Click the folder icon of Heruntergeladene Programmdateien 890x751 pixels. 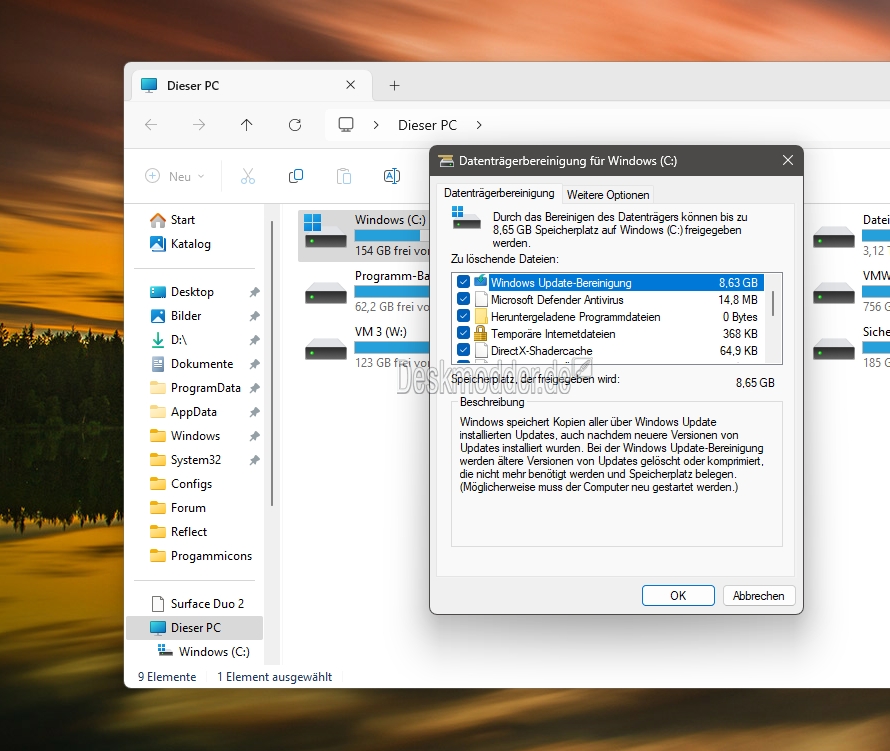481,316
